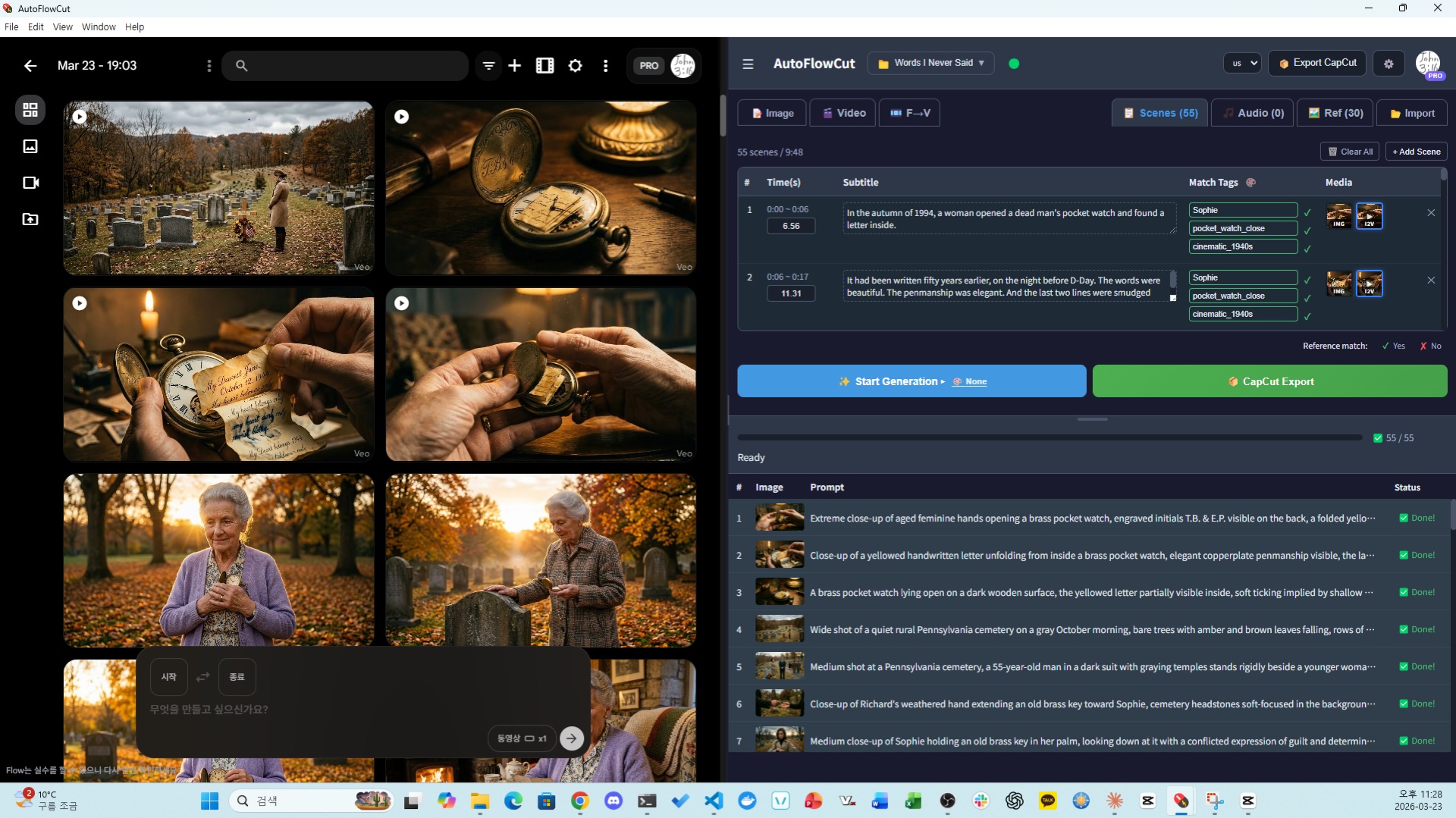Click the swap arrows between start and end frames
This screenshot has height=818, width=1456.
[202, 677]
